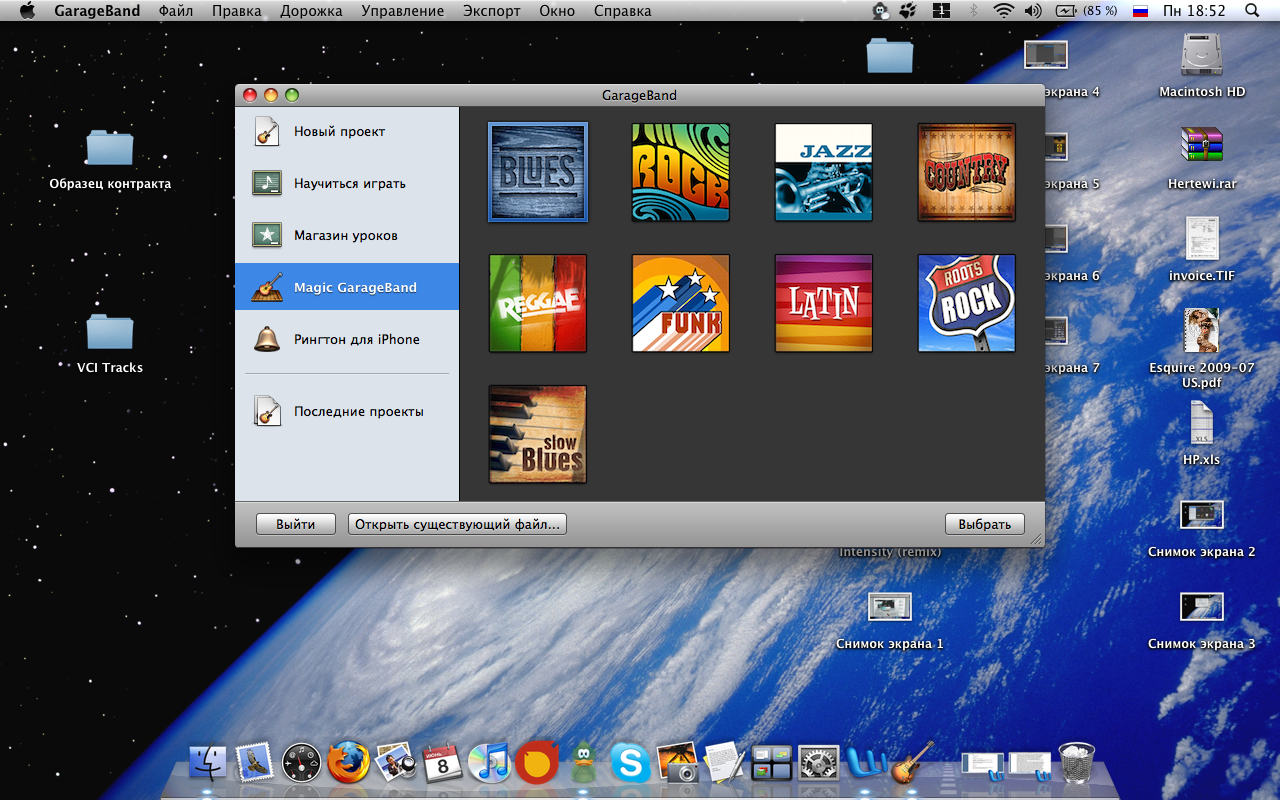
Task: Confirm with the Выбрать button
Action: pos(985,524)
